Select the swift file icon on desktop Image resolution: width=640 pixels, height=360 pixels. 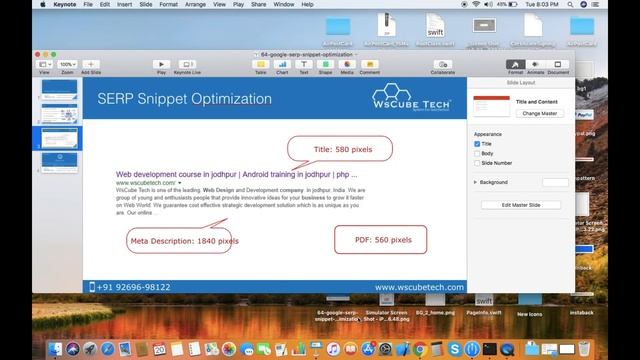click(435, 25)
